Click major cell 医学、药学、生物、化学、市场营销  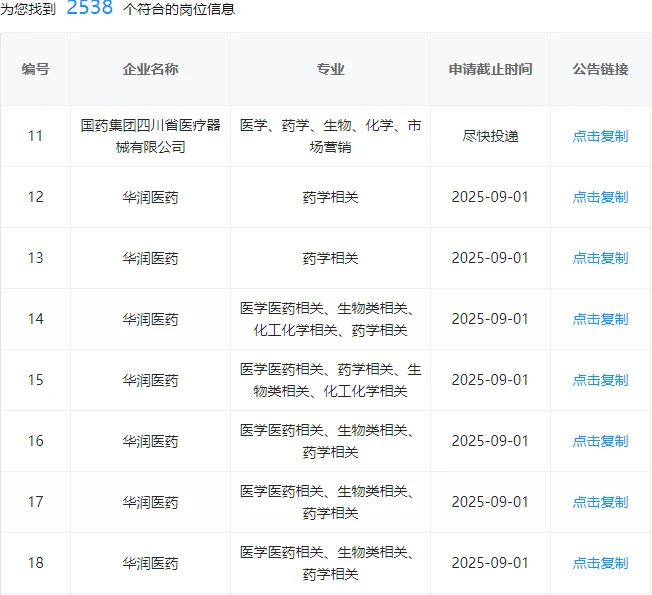click(x=331, y=136)
